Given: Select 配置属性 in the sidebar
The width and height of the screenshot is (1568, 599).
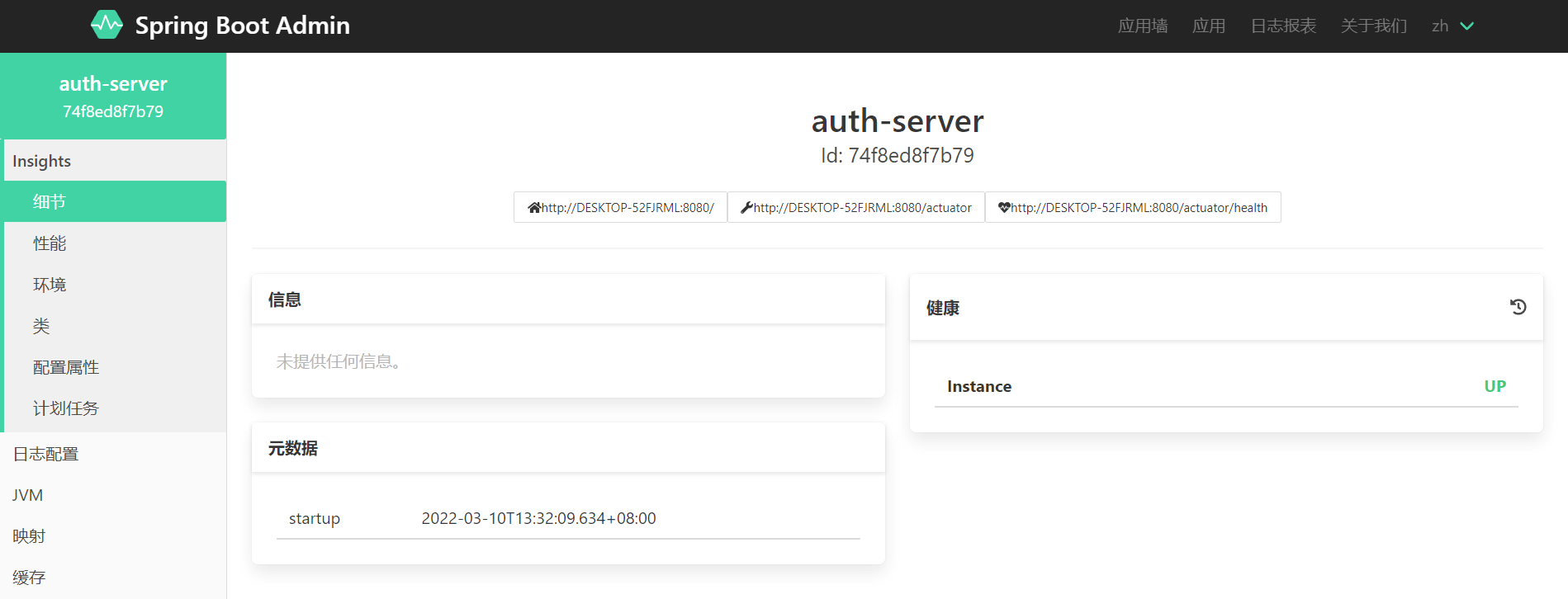Looking at the screenshot, I should [115, 367].
